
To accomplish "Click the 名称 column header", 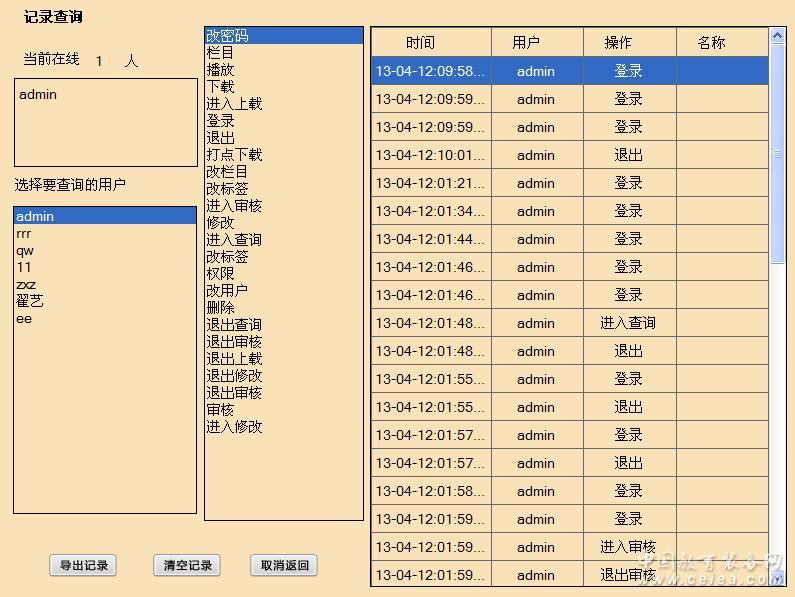I will point(712,43).
